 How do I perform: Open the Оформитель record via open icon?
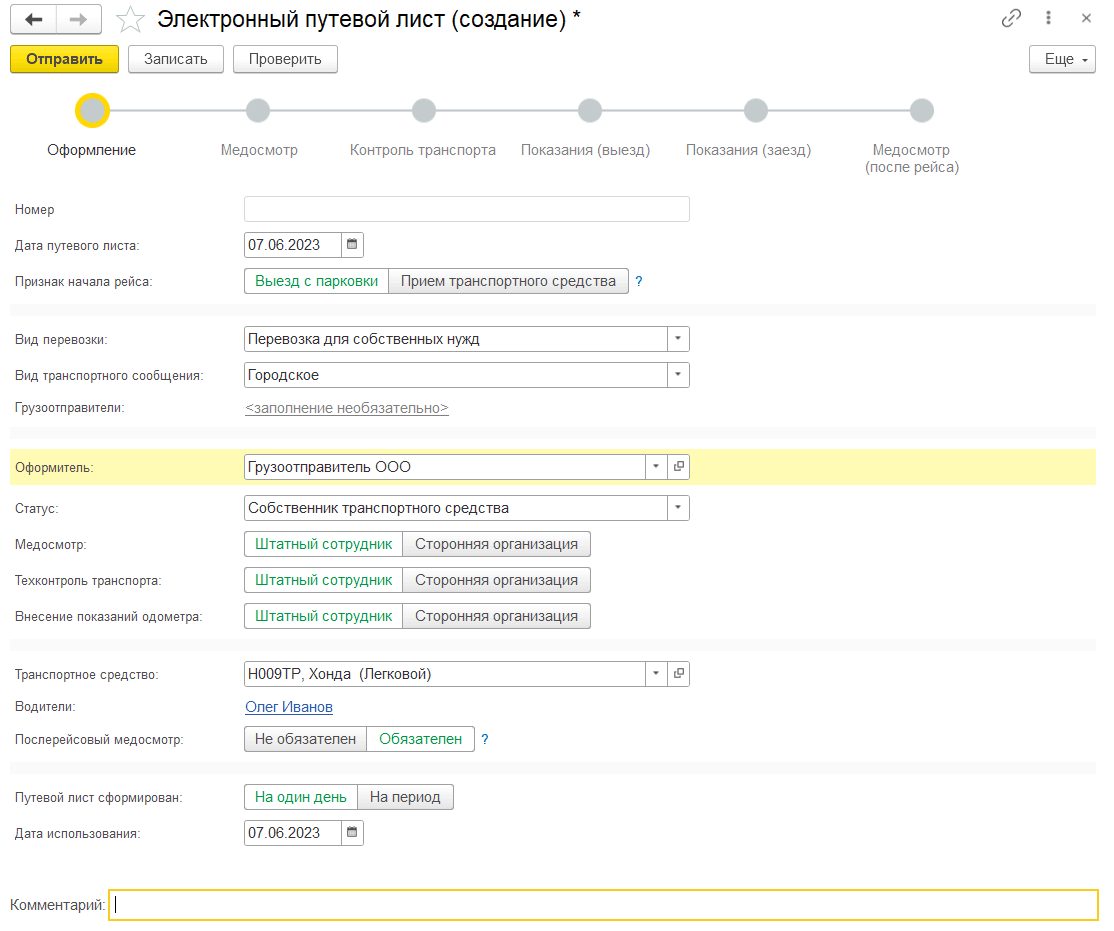[679, 467]
